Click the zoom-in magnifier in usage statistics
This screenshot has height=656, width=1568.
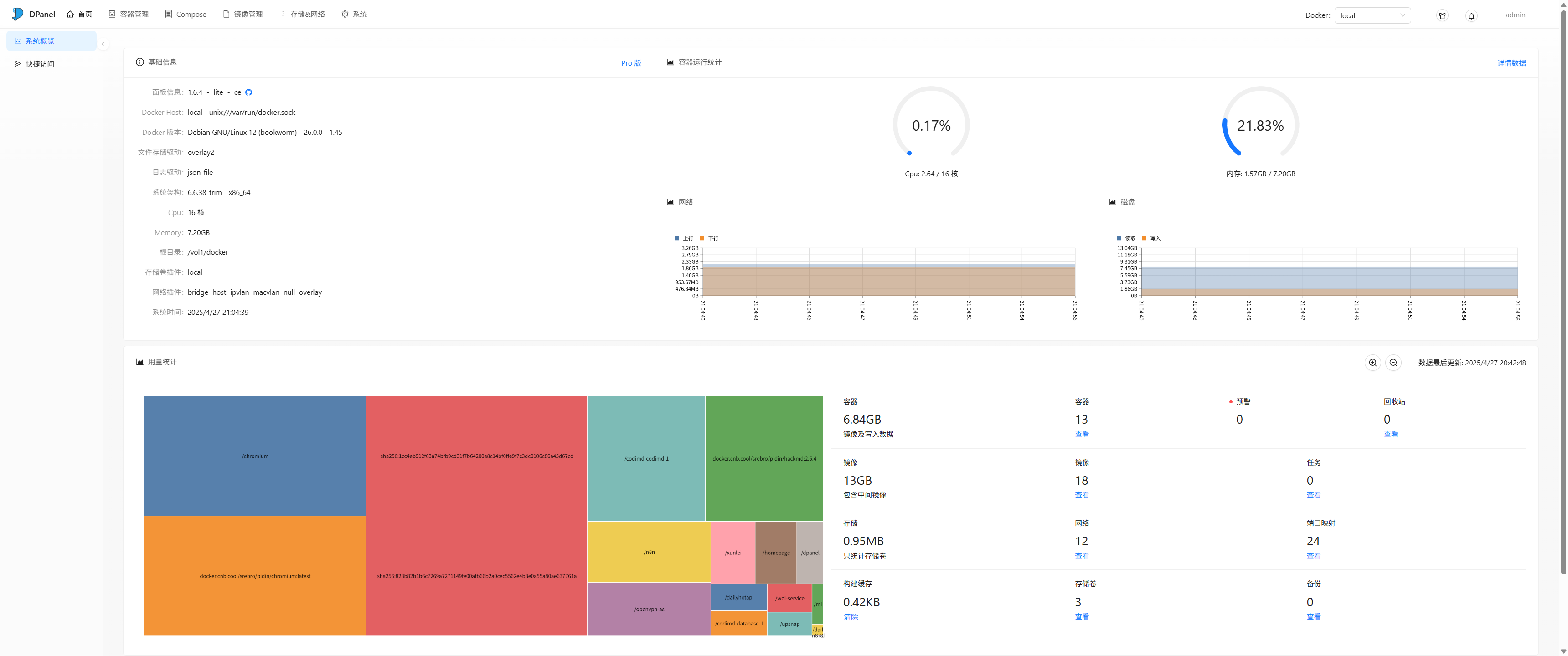coord(1372,363)
